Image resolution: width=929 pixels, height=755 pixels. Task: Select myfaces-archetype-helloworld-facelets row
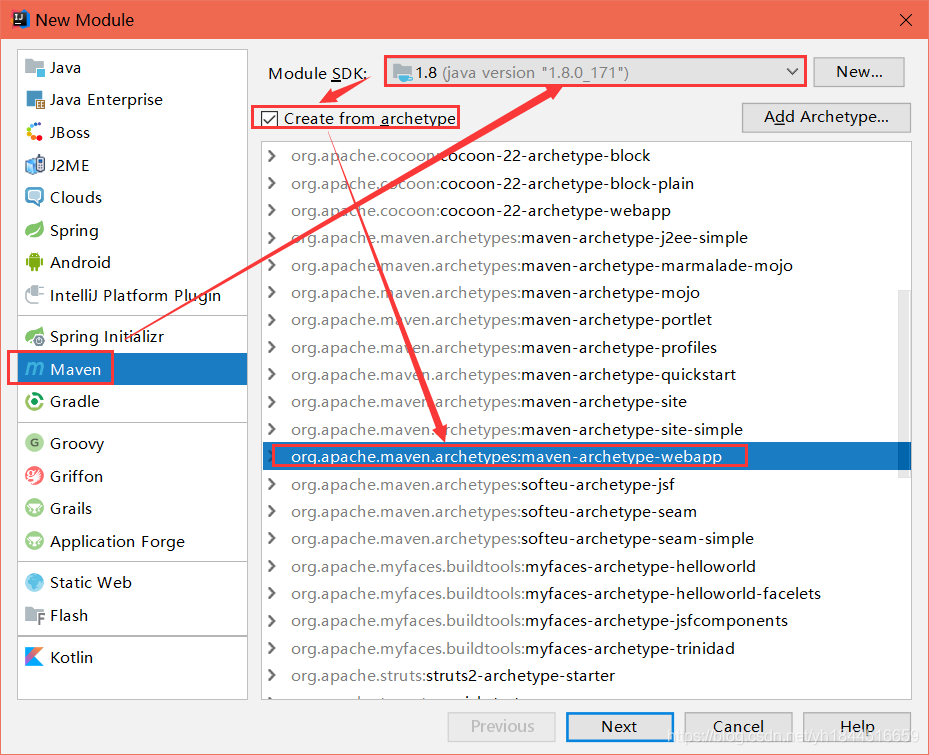coord(587,593)
